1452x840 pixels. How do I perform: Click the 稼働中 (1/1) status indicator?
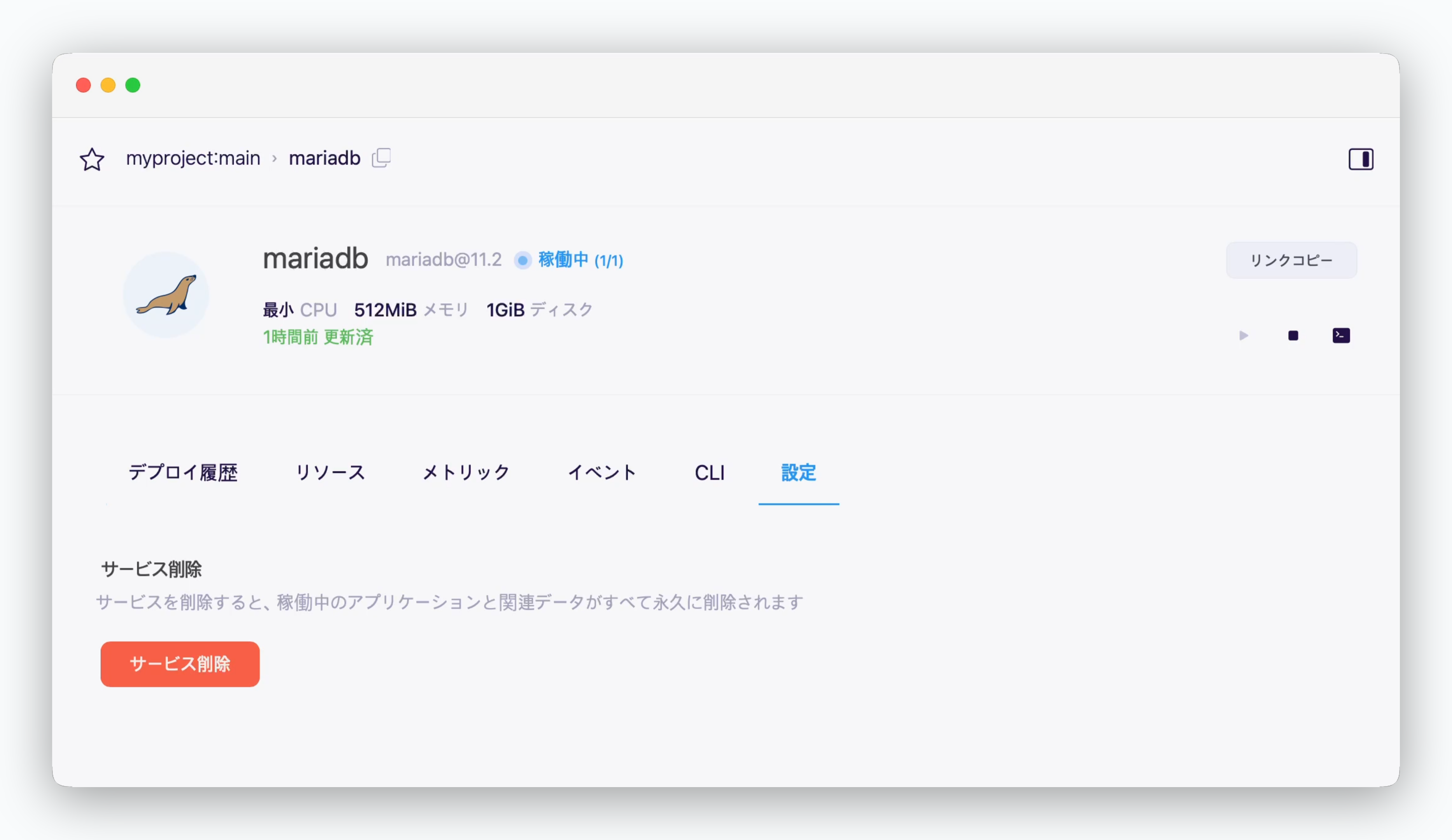pos(569,260)
